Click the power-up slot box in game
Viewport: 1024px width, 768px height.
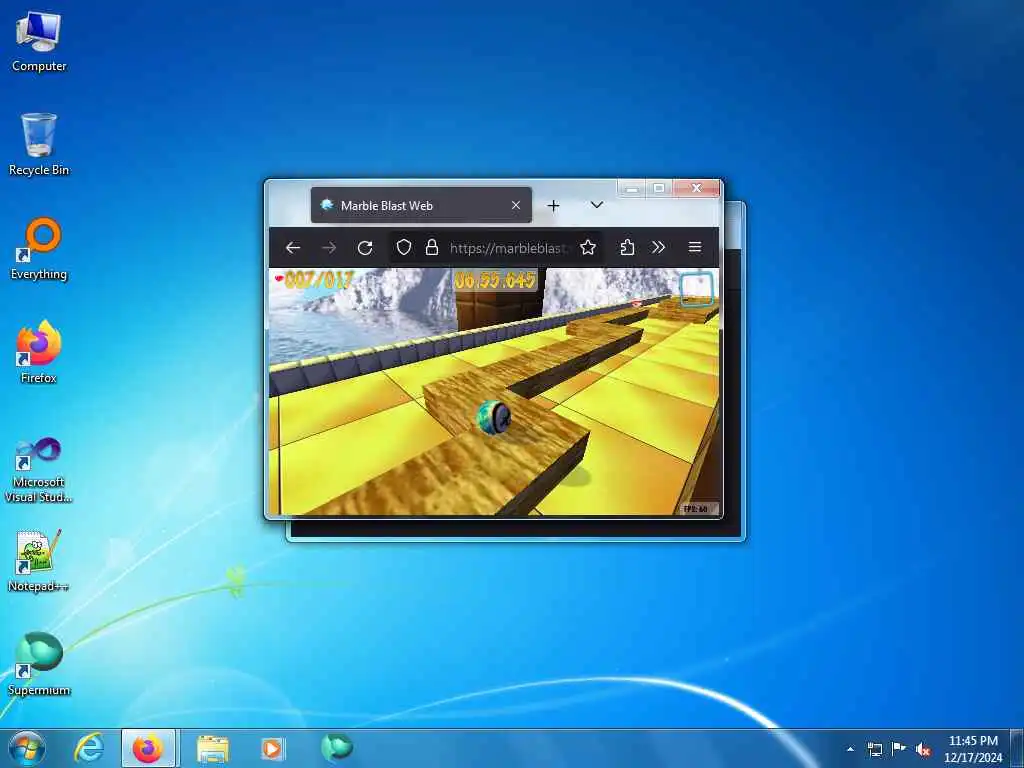click(x=697, y=289)
